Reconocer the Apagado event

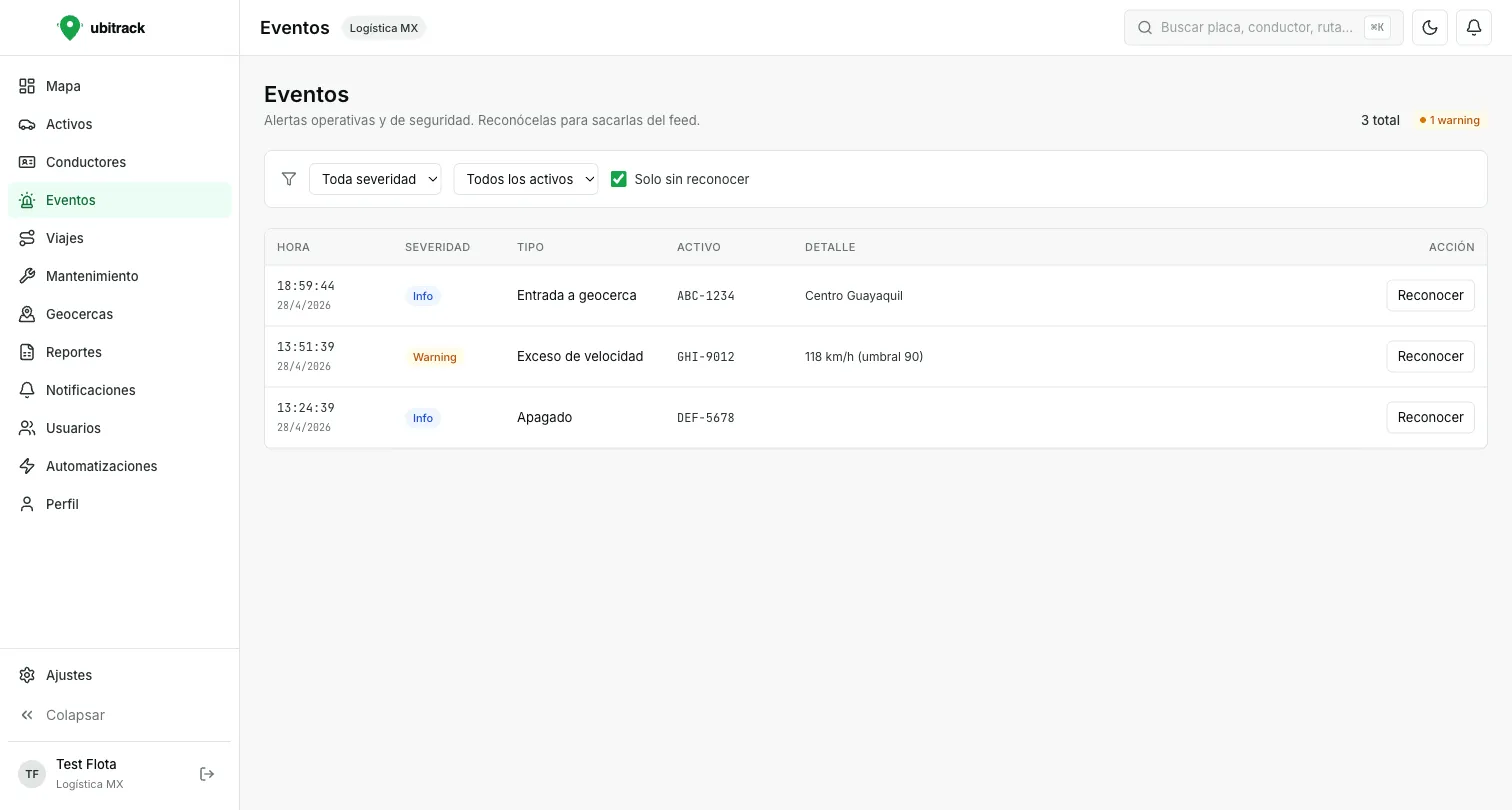pos(1430,417)
